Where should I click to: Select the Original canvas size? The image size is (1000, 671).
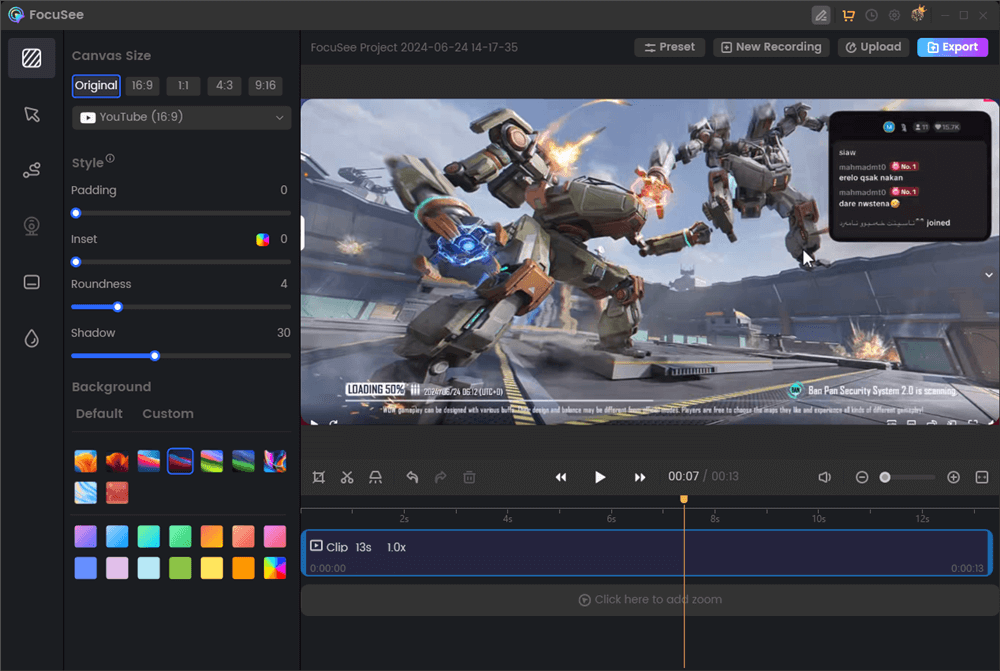point(96,85)
